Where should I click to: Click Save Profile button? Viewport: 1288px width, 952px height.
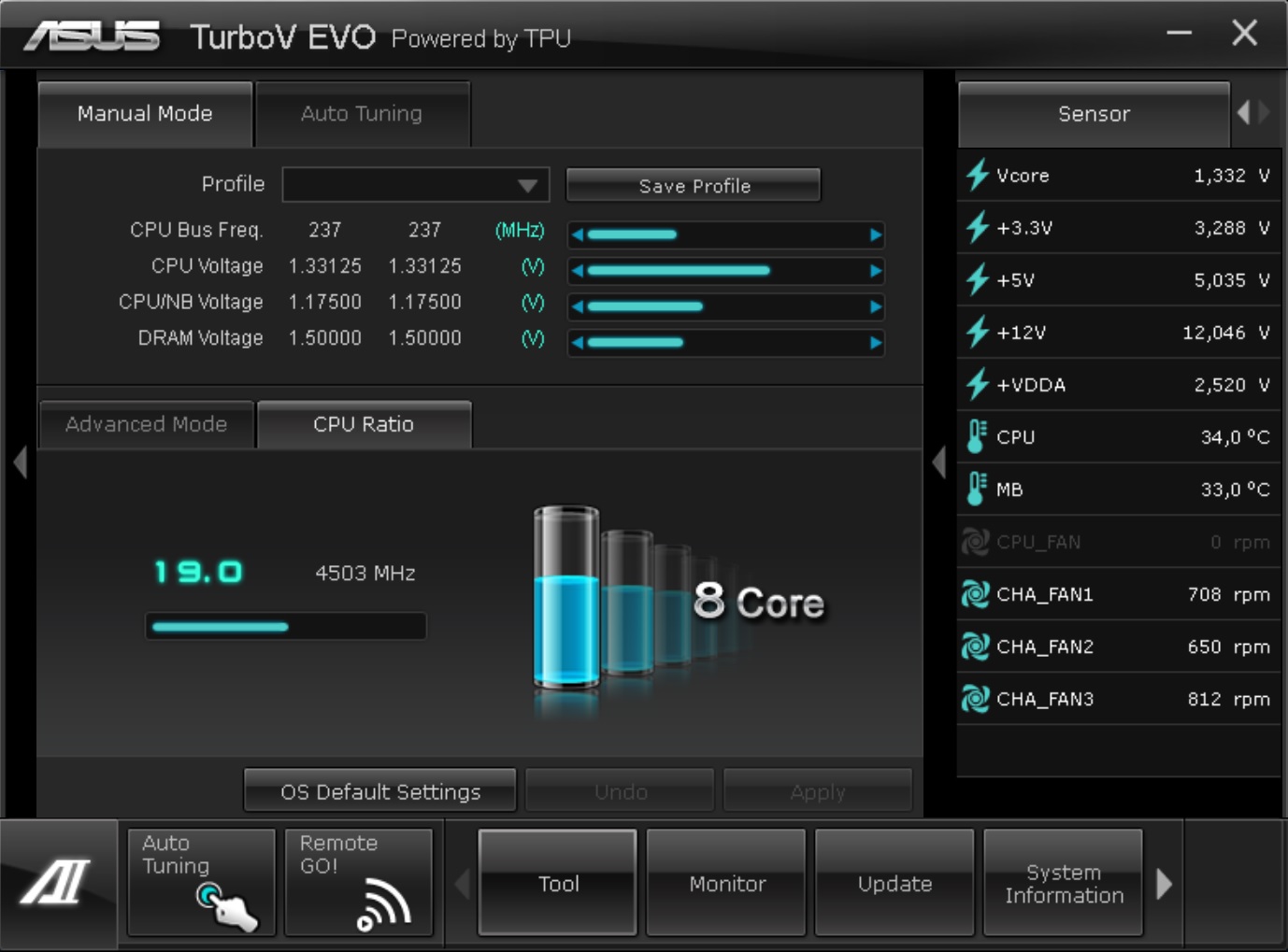(x=694, y=185)
